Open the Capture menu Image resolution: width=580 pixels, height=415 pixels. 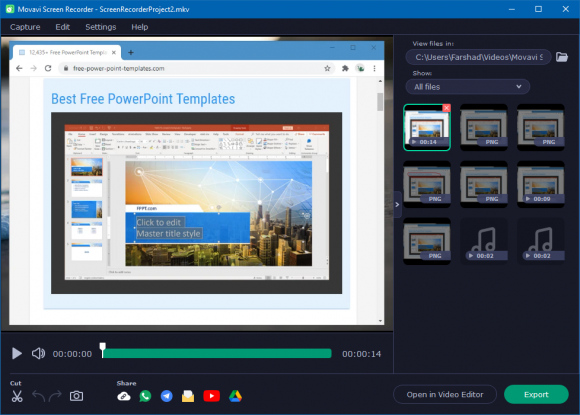25,27
